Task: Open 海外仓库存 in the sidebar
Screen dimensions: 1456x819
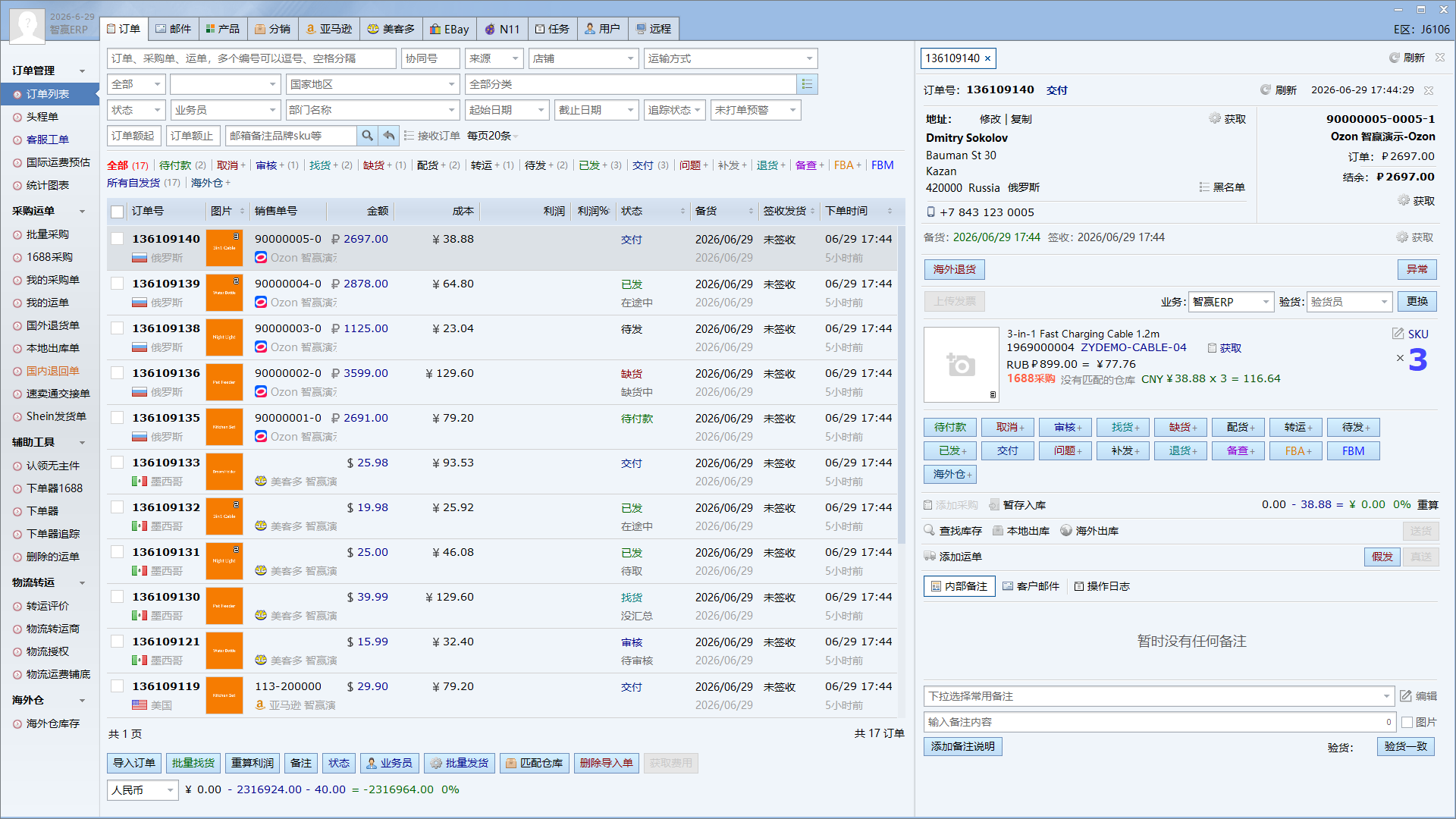Action: coord(52,723)
